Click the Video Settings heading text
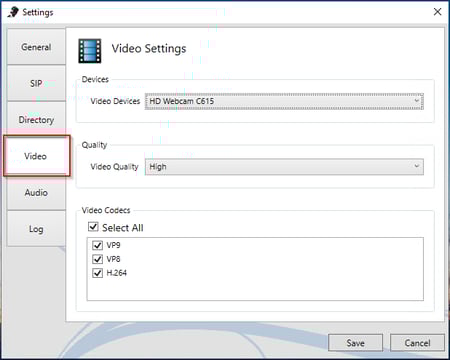The height and width of the screenshot is (360, 450). pos(149,49)
